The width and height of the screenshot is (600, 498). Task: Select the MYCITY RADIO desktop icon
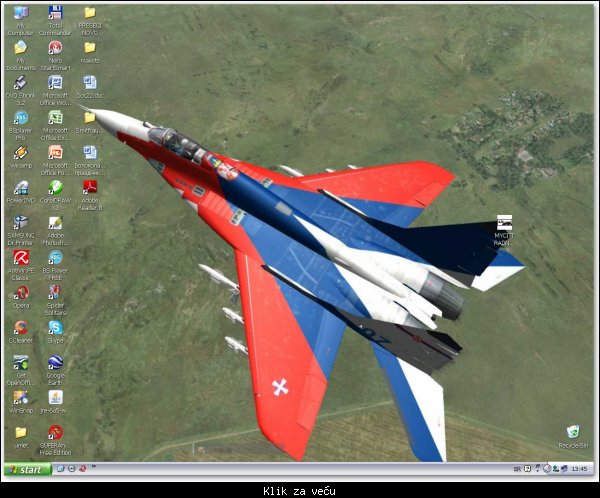(504, 230)
